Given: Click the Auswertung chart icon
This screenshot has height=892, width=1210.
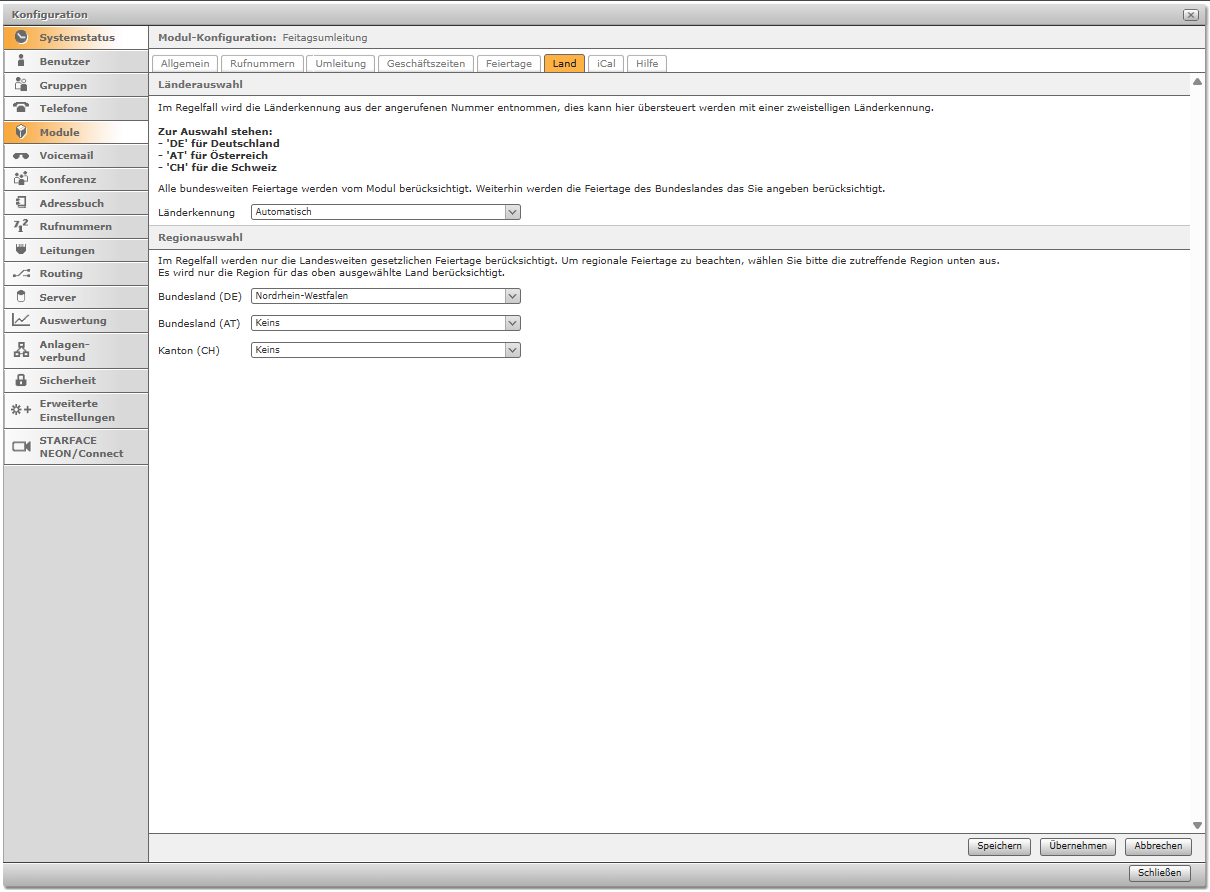Looking at the screenshot, I should tap(21, 320).
